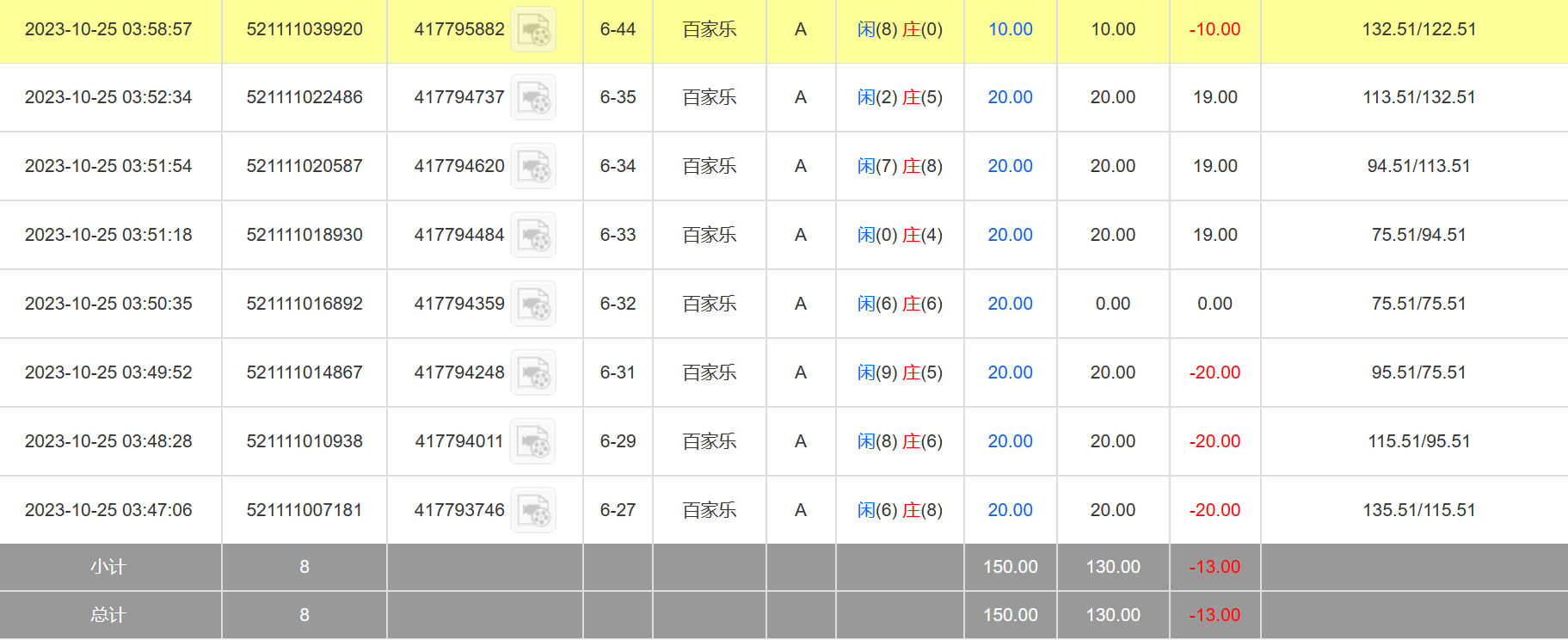Click the 小计 subtotal row label
1568x640 pixels.
[108, 567]
